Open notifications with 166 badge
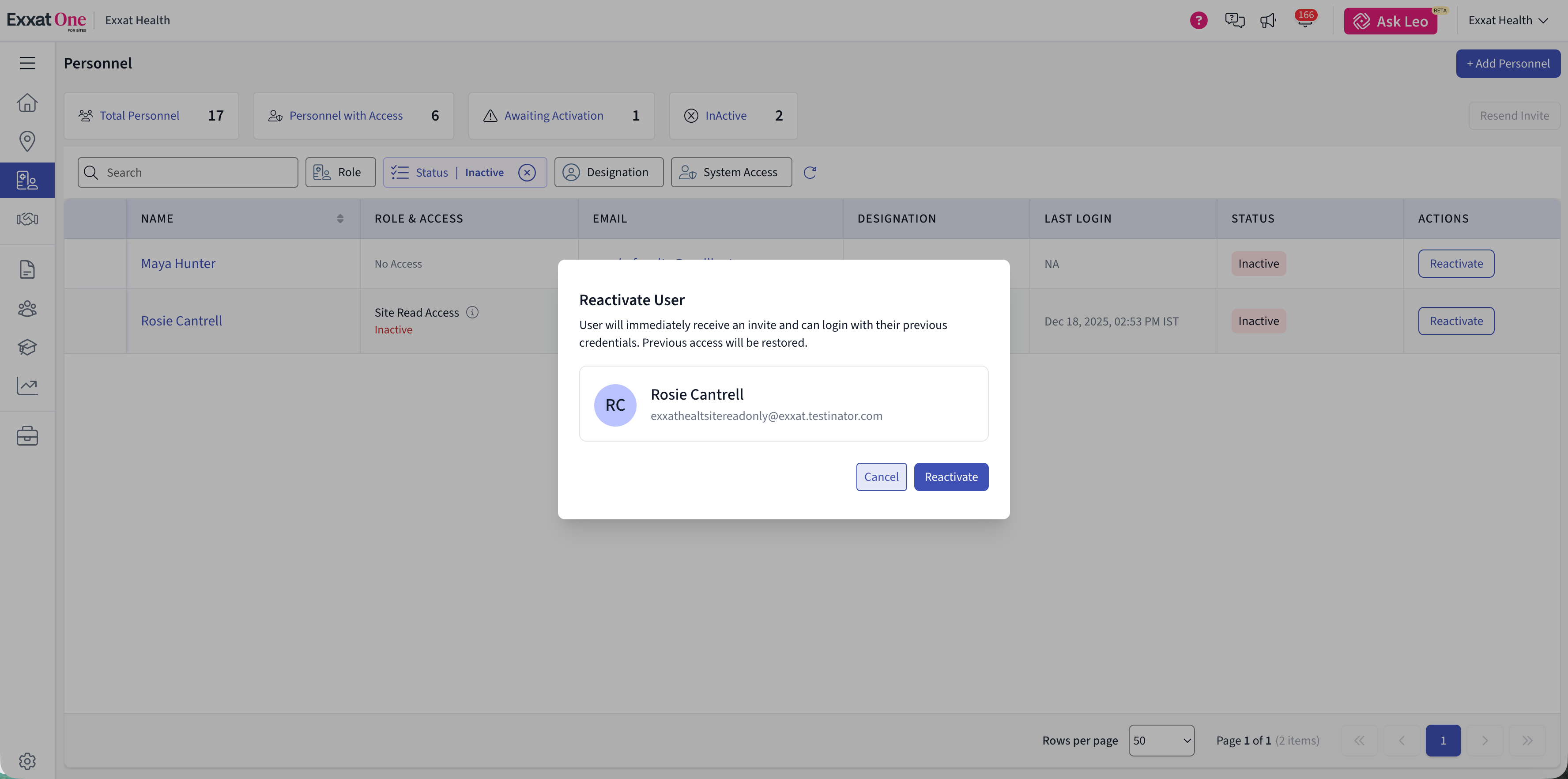This screenshot has width=1568, height=779. point(1305,19)
